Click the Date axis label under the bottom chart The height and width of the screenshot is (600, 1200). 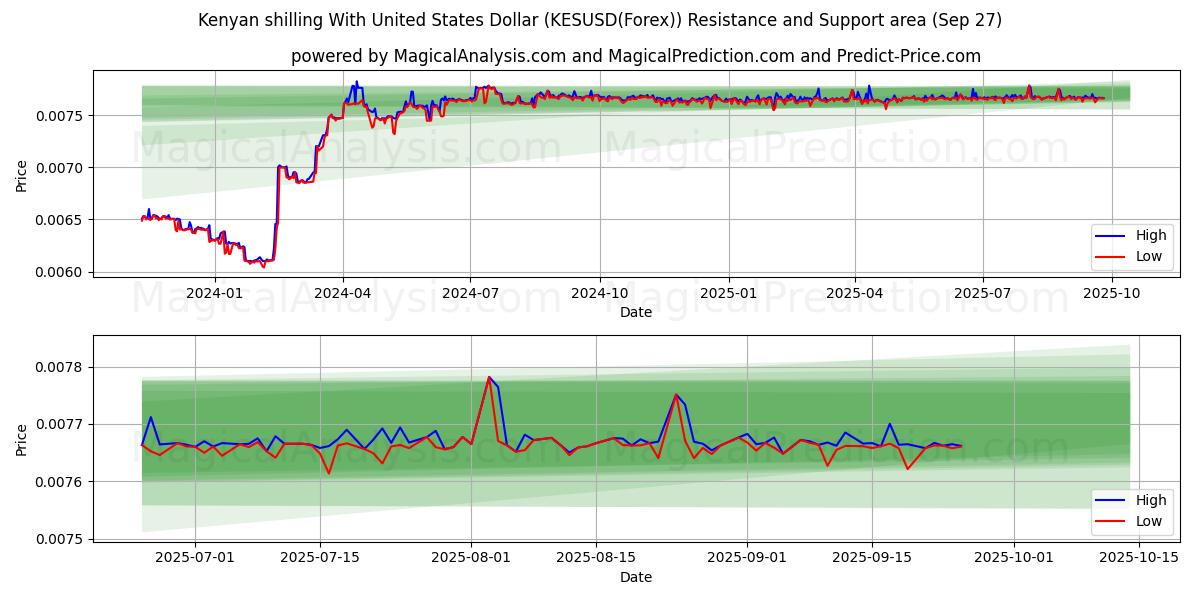point(635,577)
